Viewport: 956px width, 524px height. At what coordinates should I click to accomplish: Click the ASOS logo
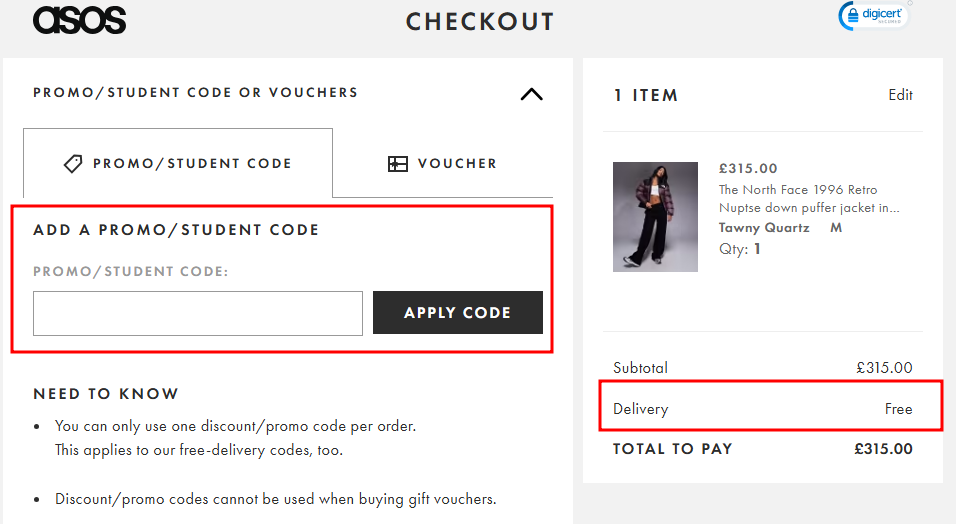79,20
